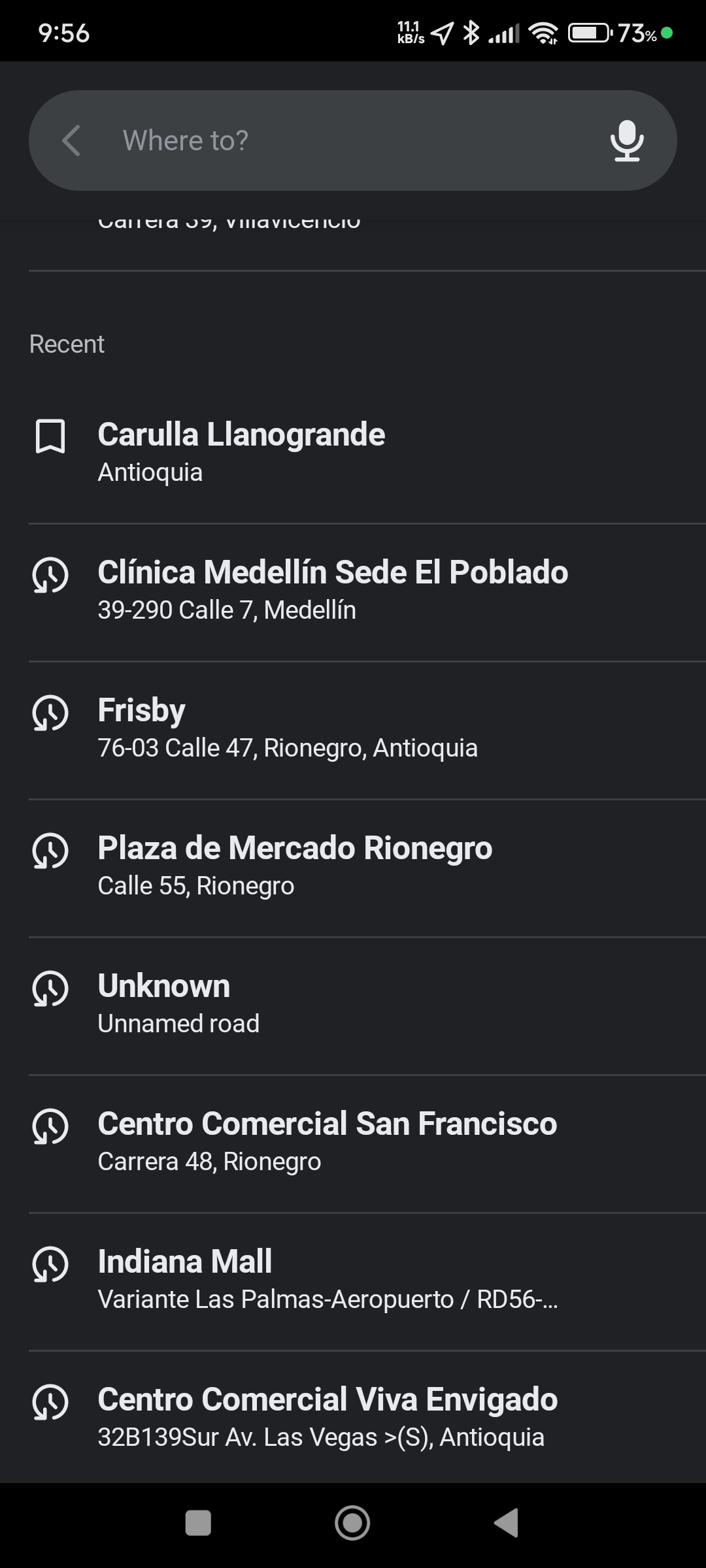Tap the bookmark icon beside Carulla Llanogrande
This screenshot has height=1568, width=706.
[x=50, y=436]
